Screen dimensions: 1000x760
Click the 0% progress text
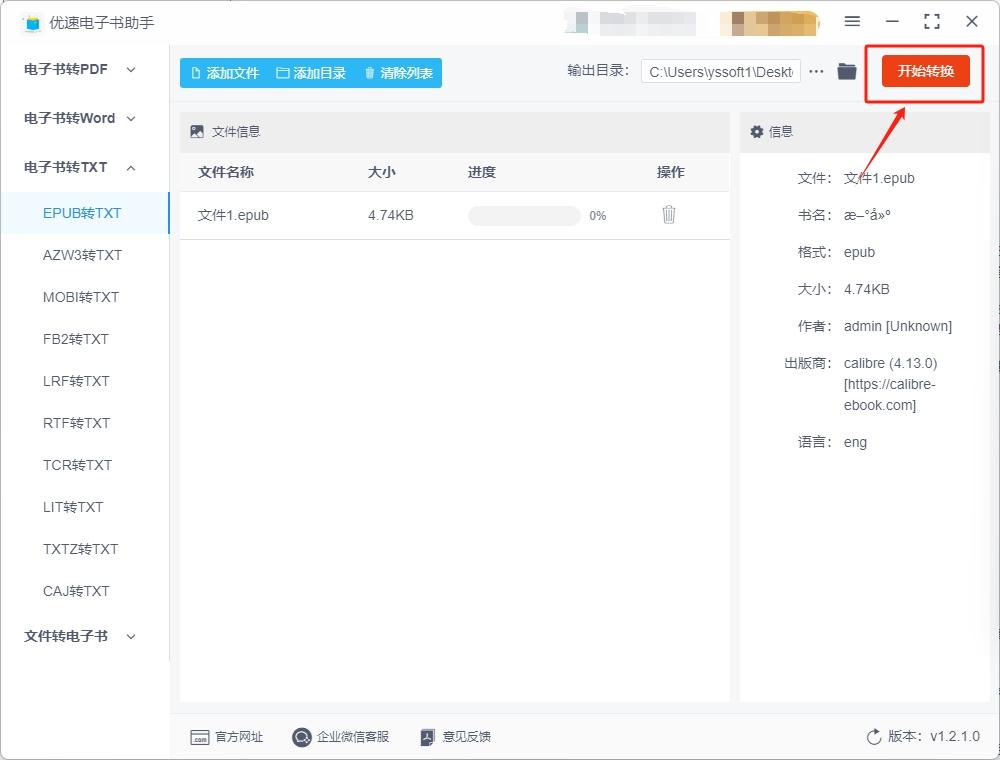click(598, 216)
